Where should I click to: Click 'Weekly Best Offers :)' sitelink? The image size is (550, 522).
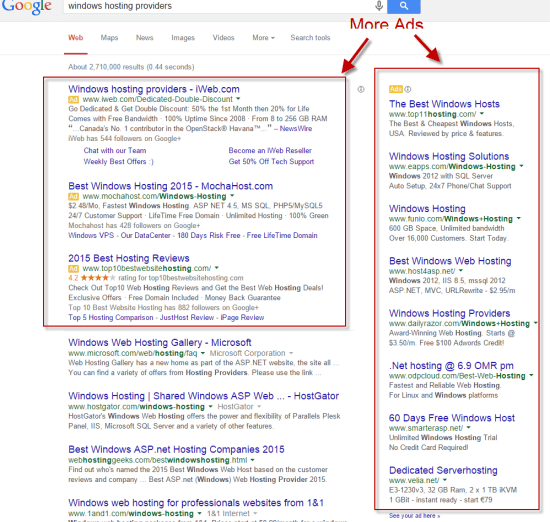point(118,162)
